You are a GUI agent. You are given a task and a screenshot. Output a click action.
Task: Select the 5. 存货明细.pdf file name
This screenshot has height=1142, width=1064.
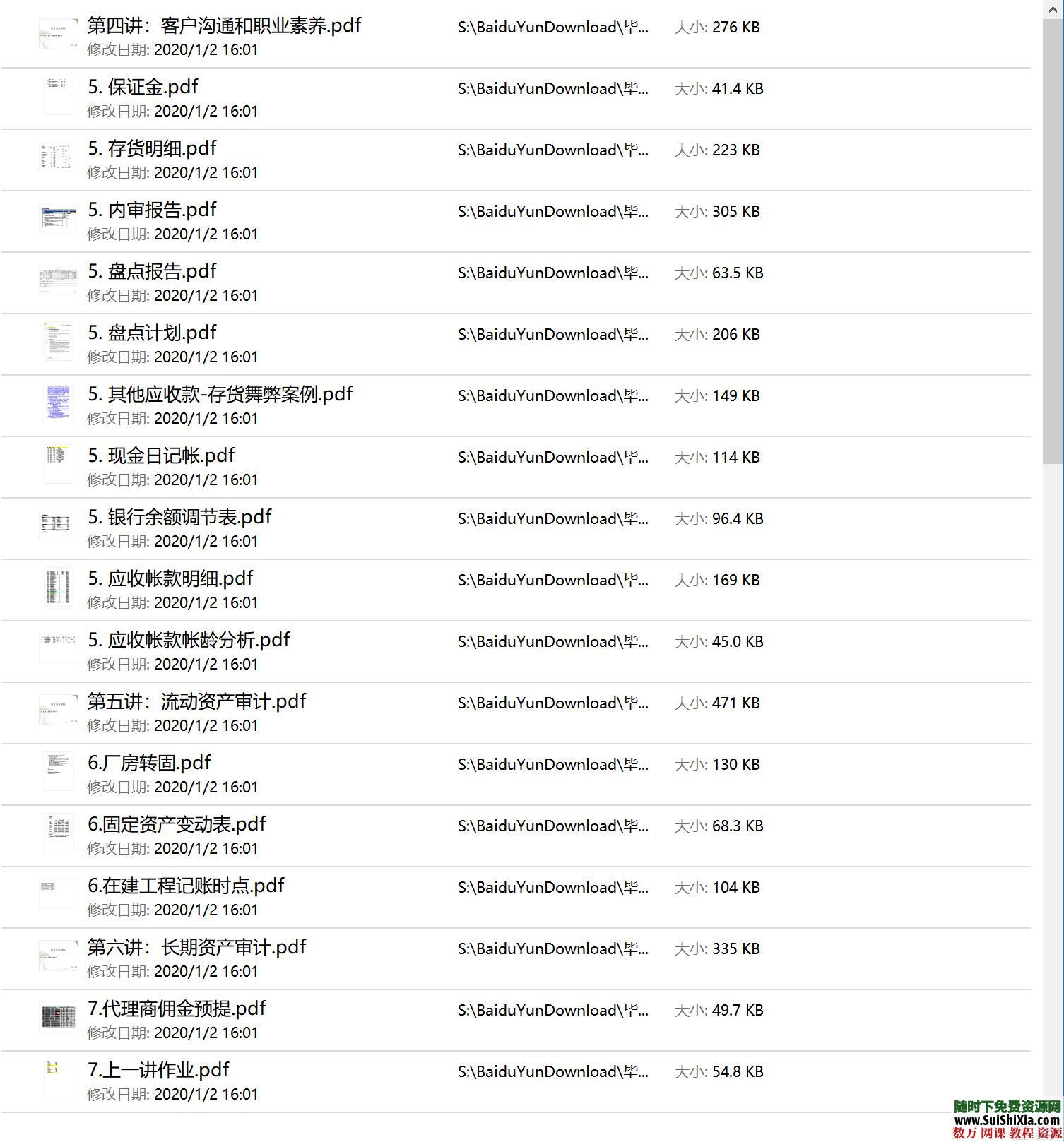tap(152, 149)
